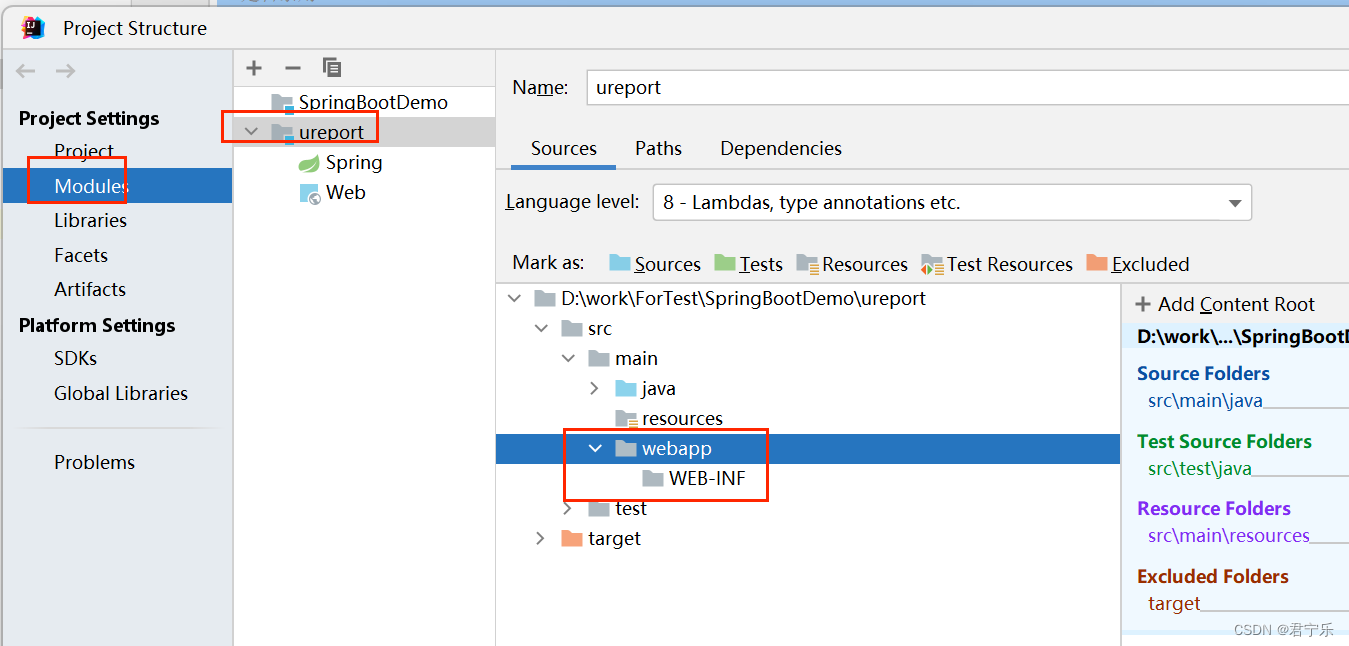This screenshot has height=646, width=1349.
Task: Click the copy module icon
Action: [331, 67]
